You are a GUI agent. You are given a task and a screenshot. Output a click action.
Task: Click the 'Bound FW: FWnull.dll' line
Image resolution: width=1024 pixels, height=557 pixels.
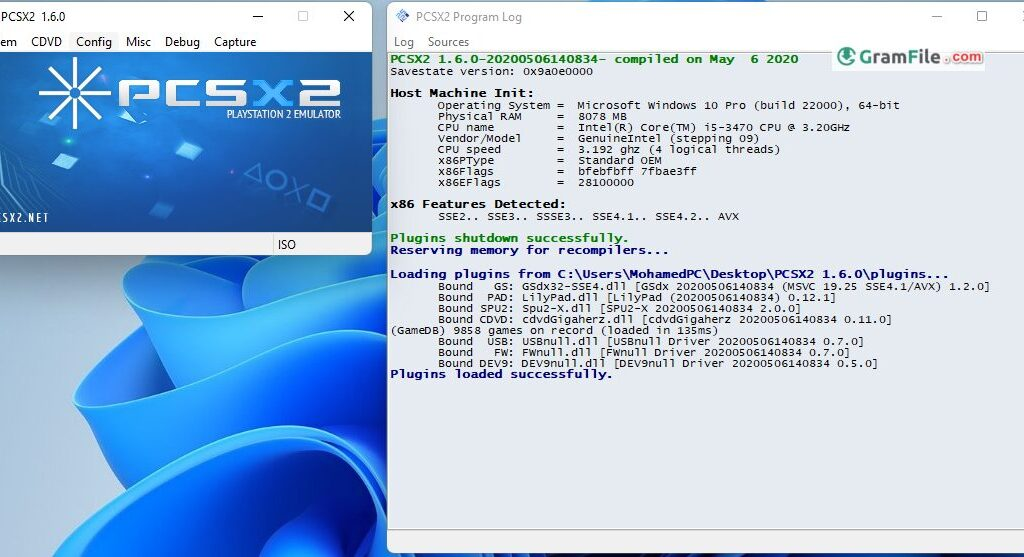click(x=643, y=353)
